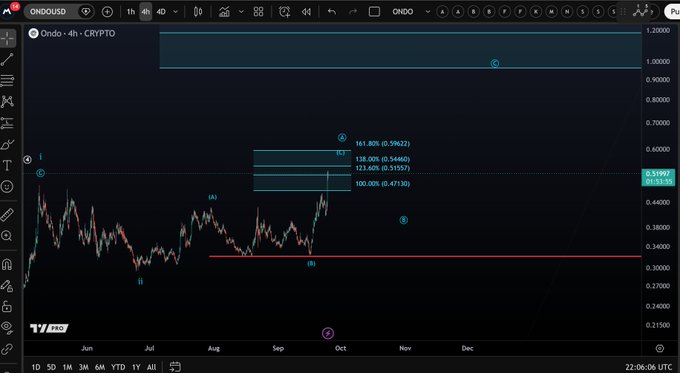Toggle magnet mode snapping
The image size is (680, 373).
[x=7, y=264]
